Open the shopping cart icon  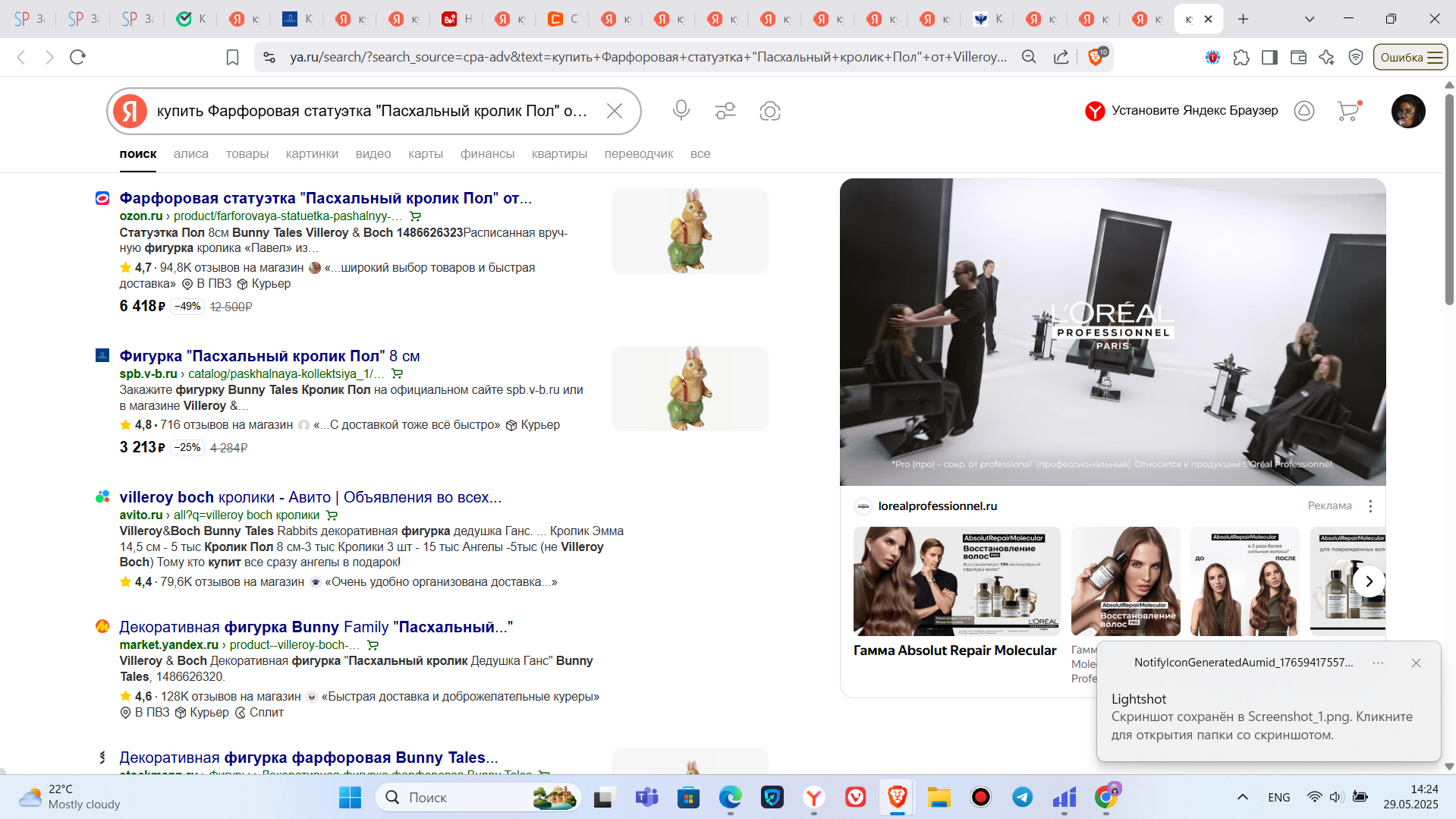(1348, 111)
